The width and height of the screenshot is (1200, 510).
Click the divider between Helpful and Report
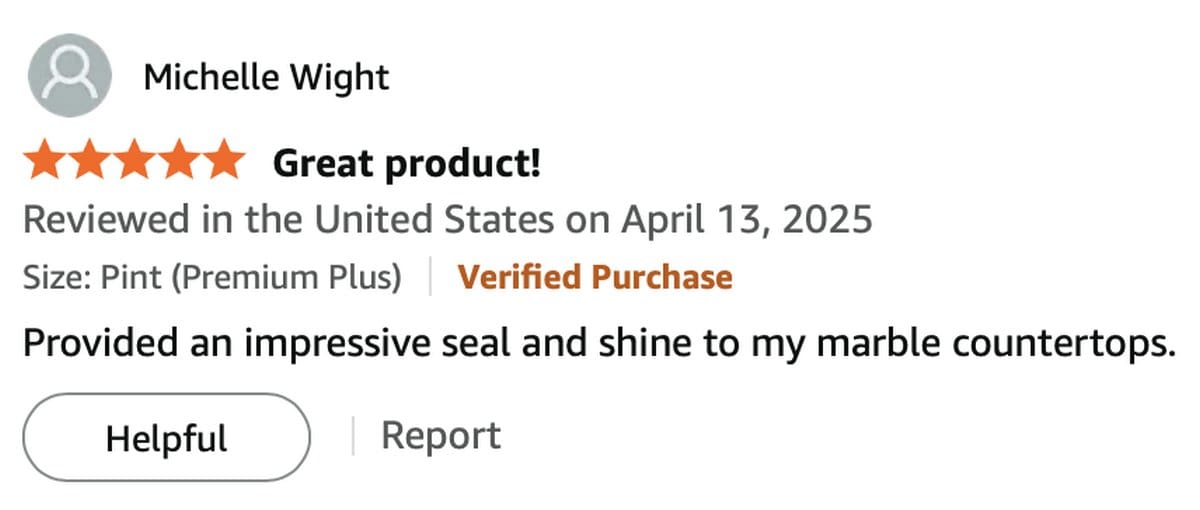point(352,437)
